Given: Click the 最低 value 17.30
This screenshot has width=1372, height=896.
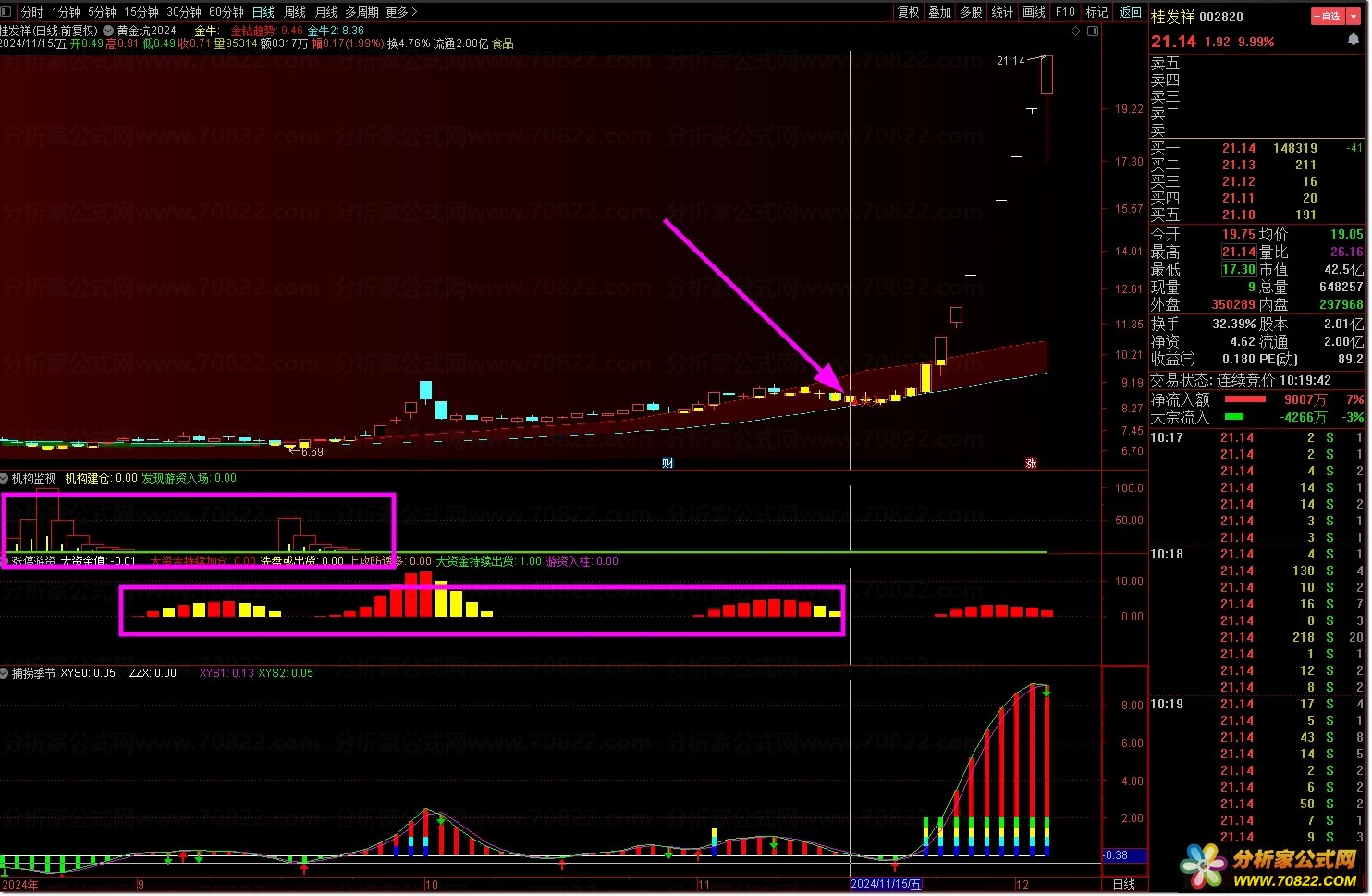Looking at the screenshot, I should 1239,269.
